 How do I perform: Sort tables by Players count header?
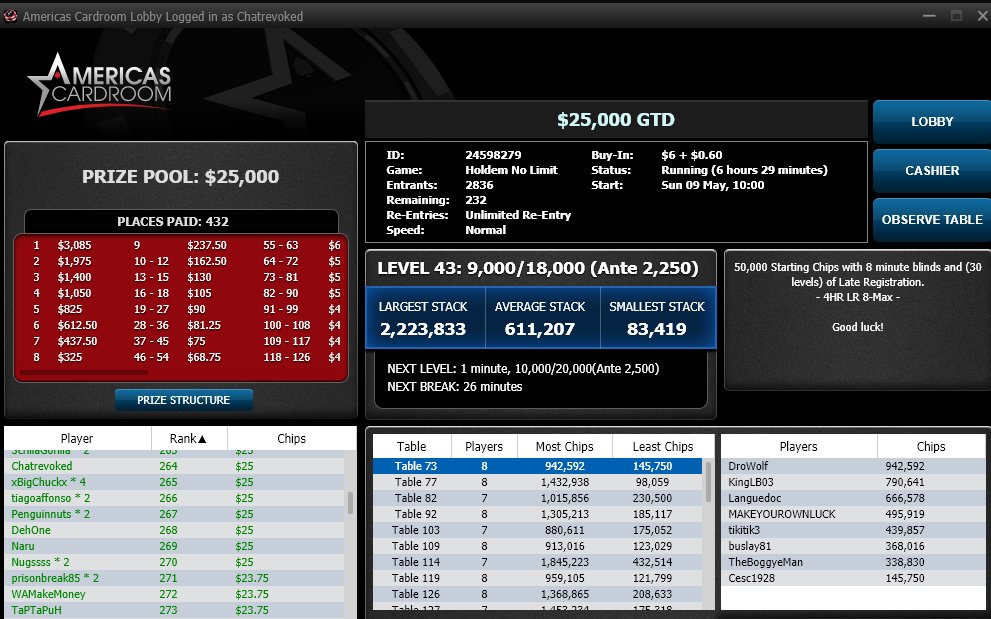(x=483, y=446)
